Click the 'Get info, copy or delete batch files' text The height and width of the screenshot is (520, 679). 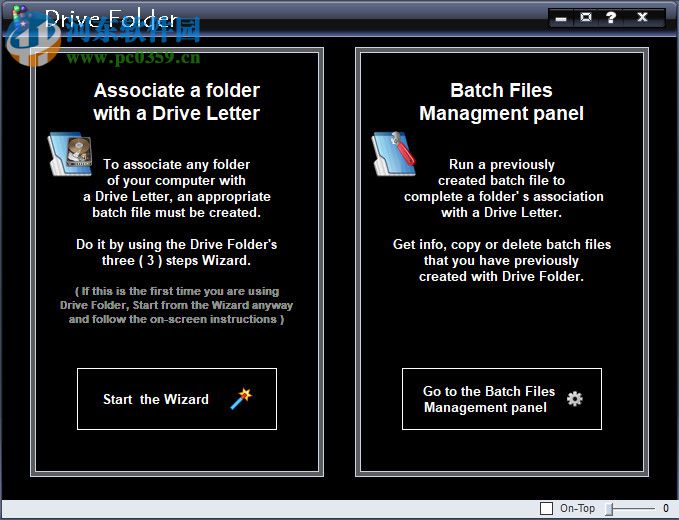pyautogui.click(x=502, y=244)
